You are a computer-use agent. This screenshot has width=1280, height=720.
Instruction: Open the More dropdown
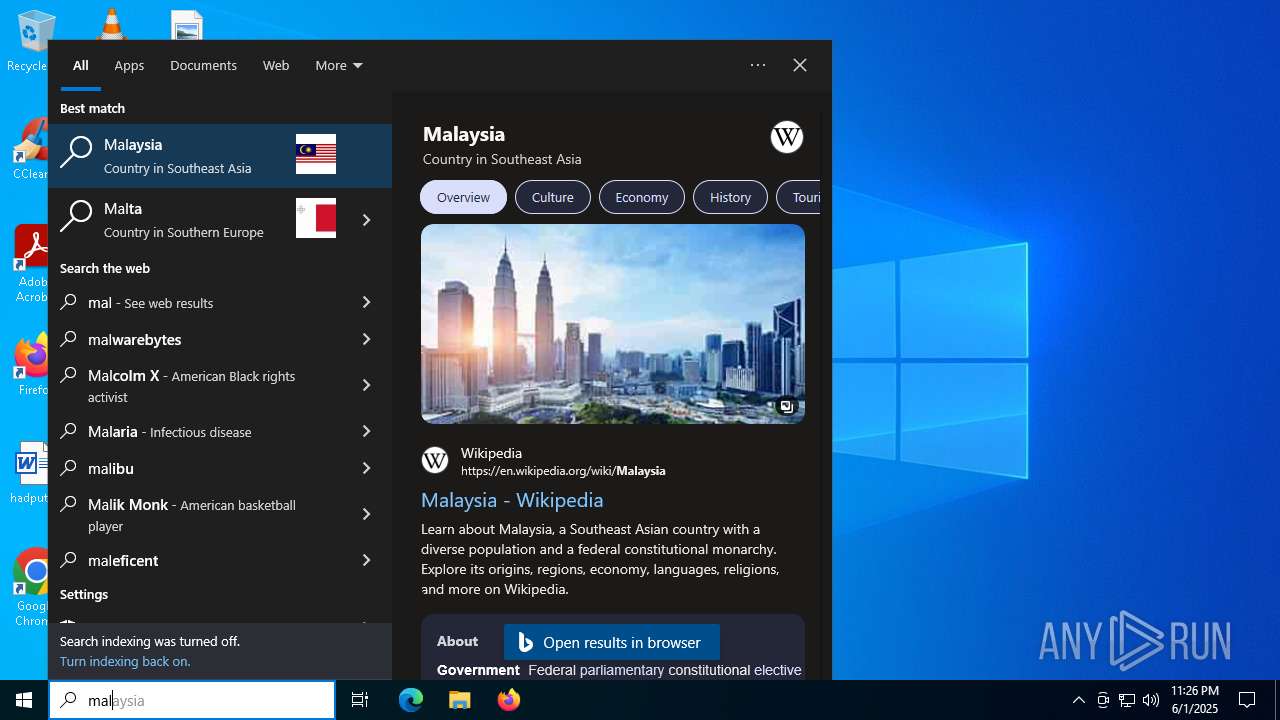click(x=339, y=65)
